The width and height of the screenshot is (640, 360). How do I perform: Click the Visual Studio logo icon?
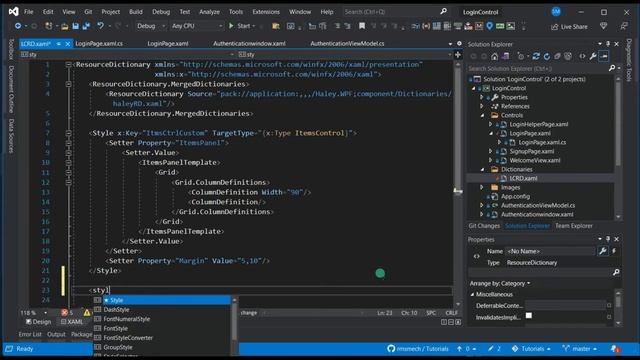tap(13, 12)
